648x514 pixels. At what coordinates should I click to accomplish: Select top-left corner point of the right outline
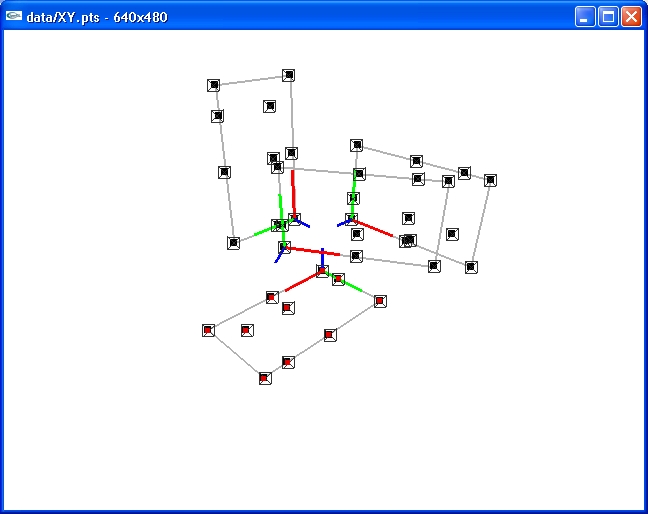point(357,145)
